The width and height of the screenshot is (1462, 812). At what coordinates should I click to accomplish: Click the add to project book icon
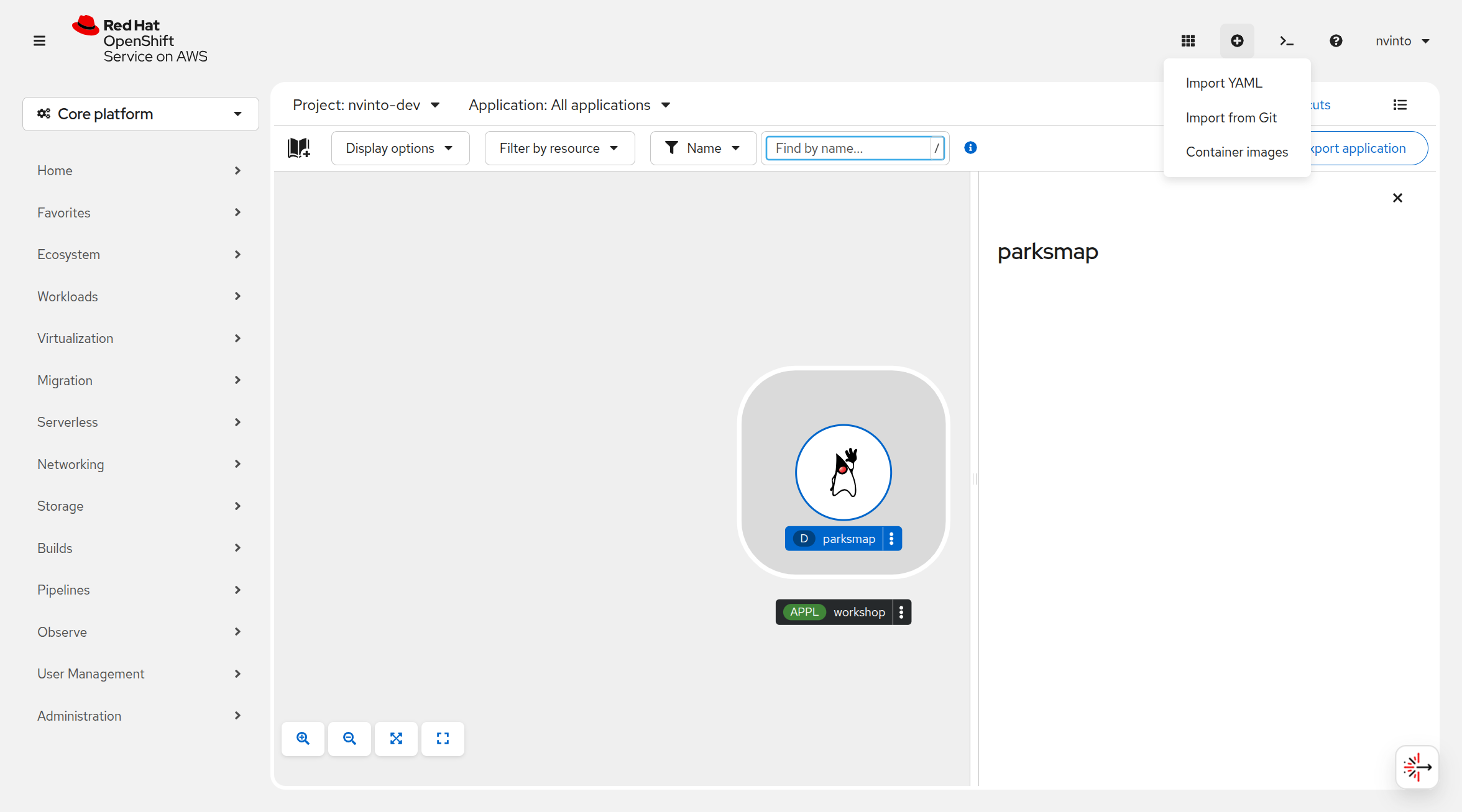(299, 148)
